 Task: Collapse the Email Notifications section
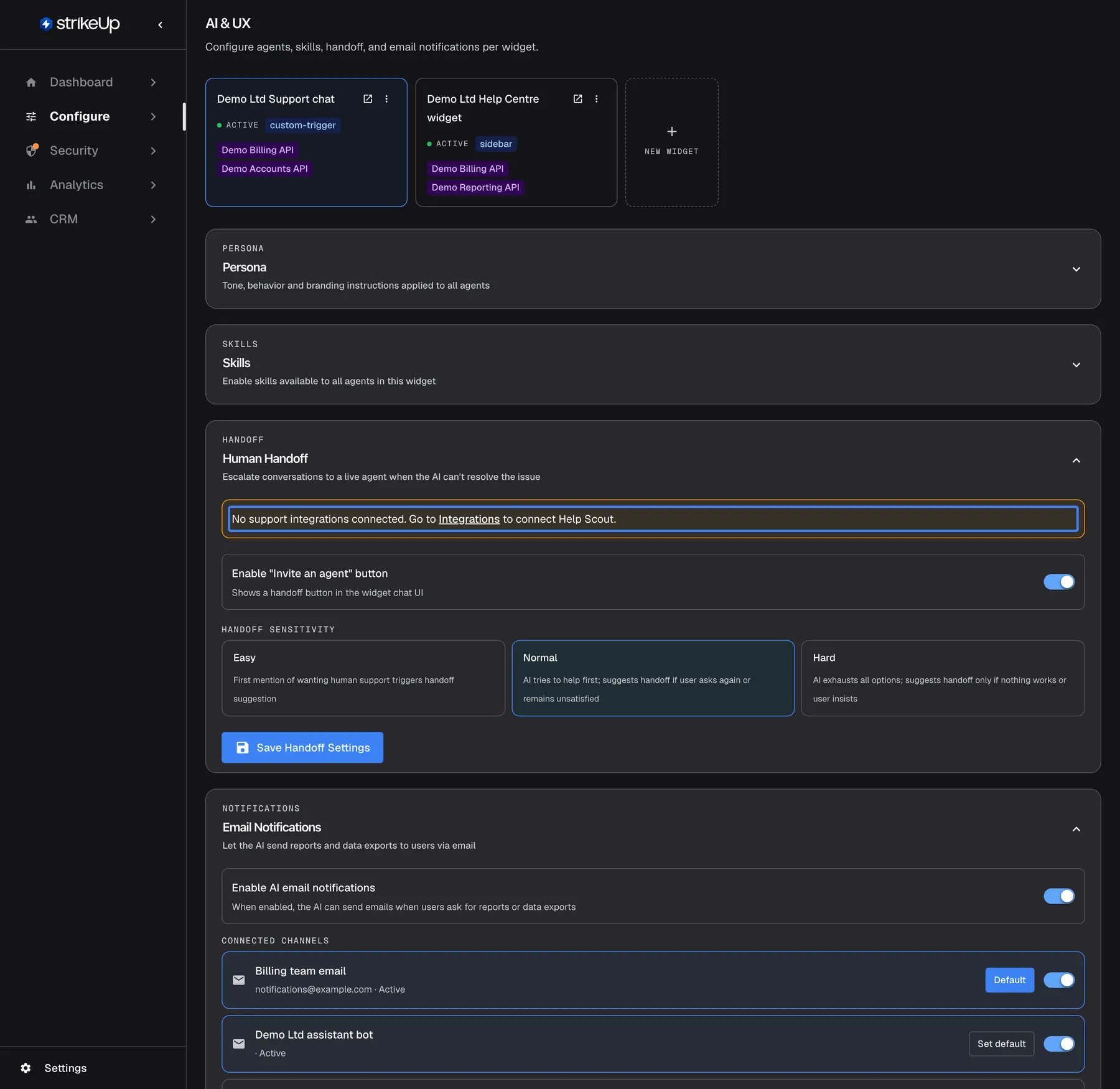point(1076,829)
